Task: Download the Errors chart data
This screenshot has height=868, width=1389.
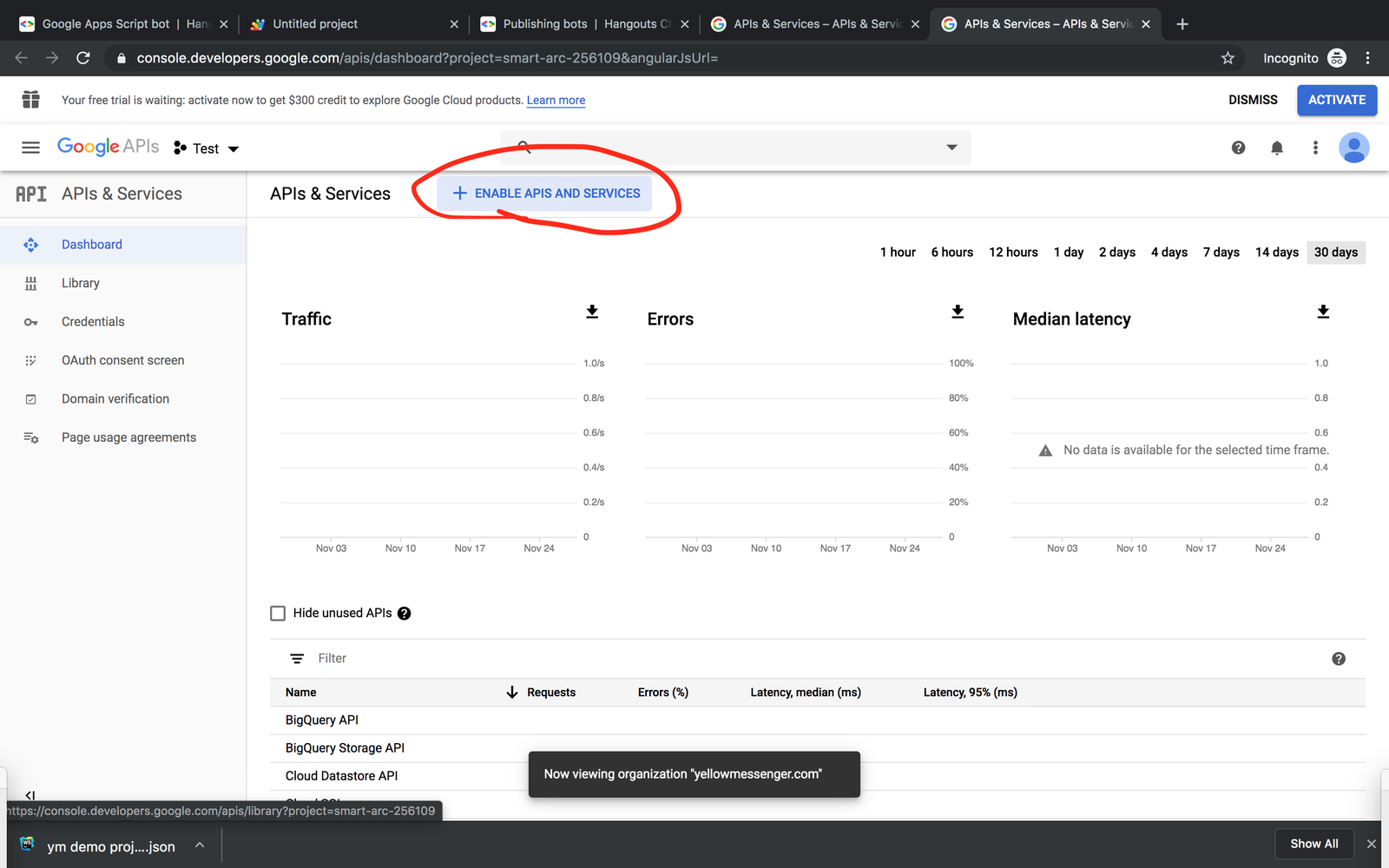Action: [958, 312]
